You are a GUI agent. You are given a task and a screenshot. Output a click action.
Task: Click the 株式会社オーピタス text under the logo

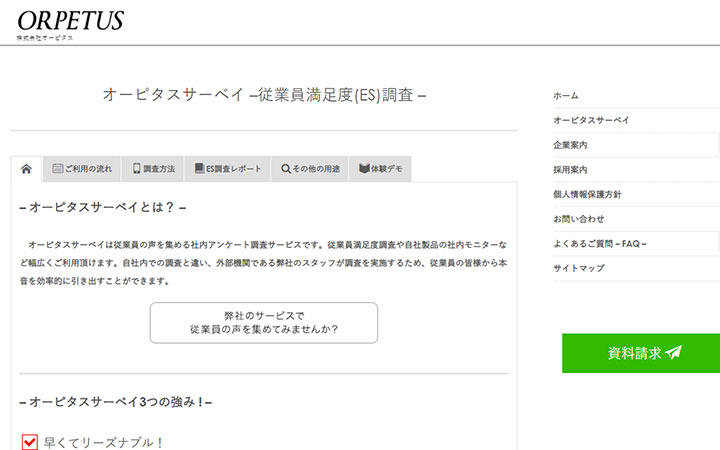pos(45,38)
